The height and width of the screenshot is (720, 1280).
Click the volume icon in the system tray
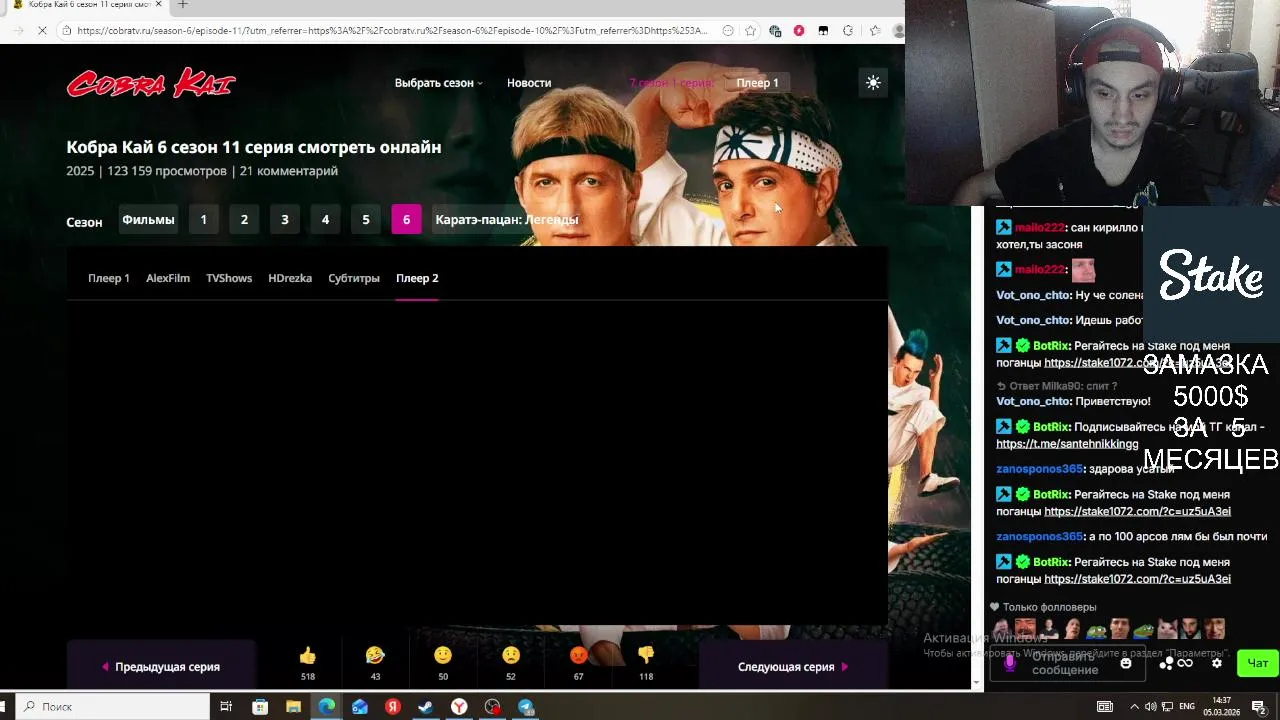click(x=1151, y=707)
